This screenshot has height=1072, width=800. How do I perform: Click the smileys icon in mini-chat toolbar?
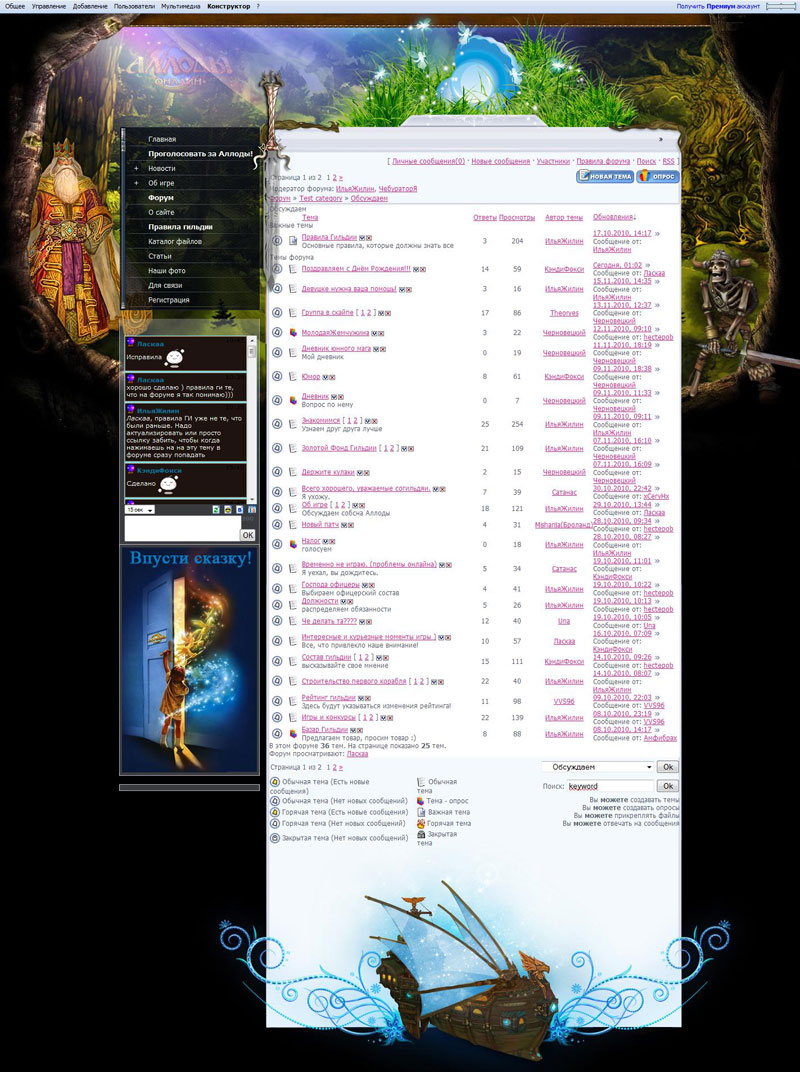(x=228, y=510)
